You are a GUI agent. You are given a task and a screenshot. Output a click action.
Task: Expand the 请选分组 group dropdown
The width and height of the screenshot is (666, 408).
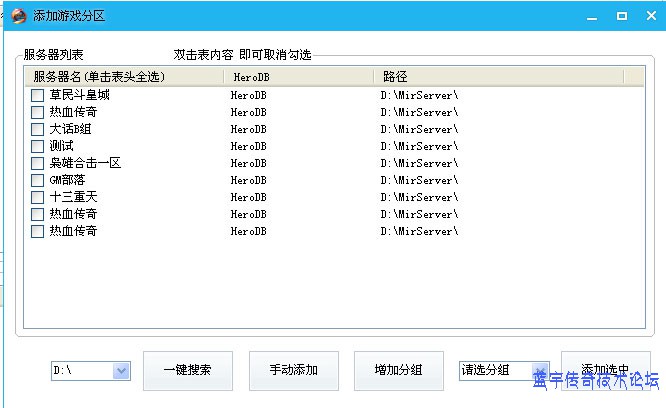540,371
